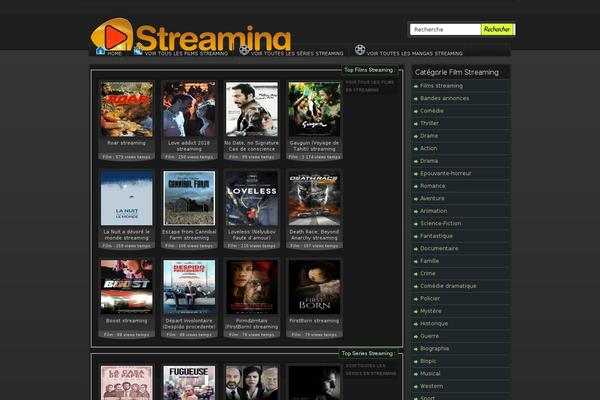Open the Loveless movie poster
The height and width of the screenshot is (400, 600).
point(252,198)
